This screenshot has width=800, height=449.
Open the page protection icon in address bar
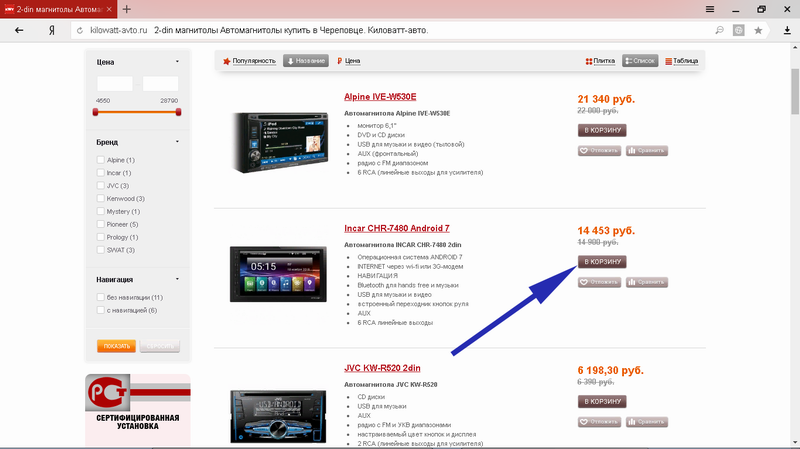(x=738, y=30)
